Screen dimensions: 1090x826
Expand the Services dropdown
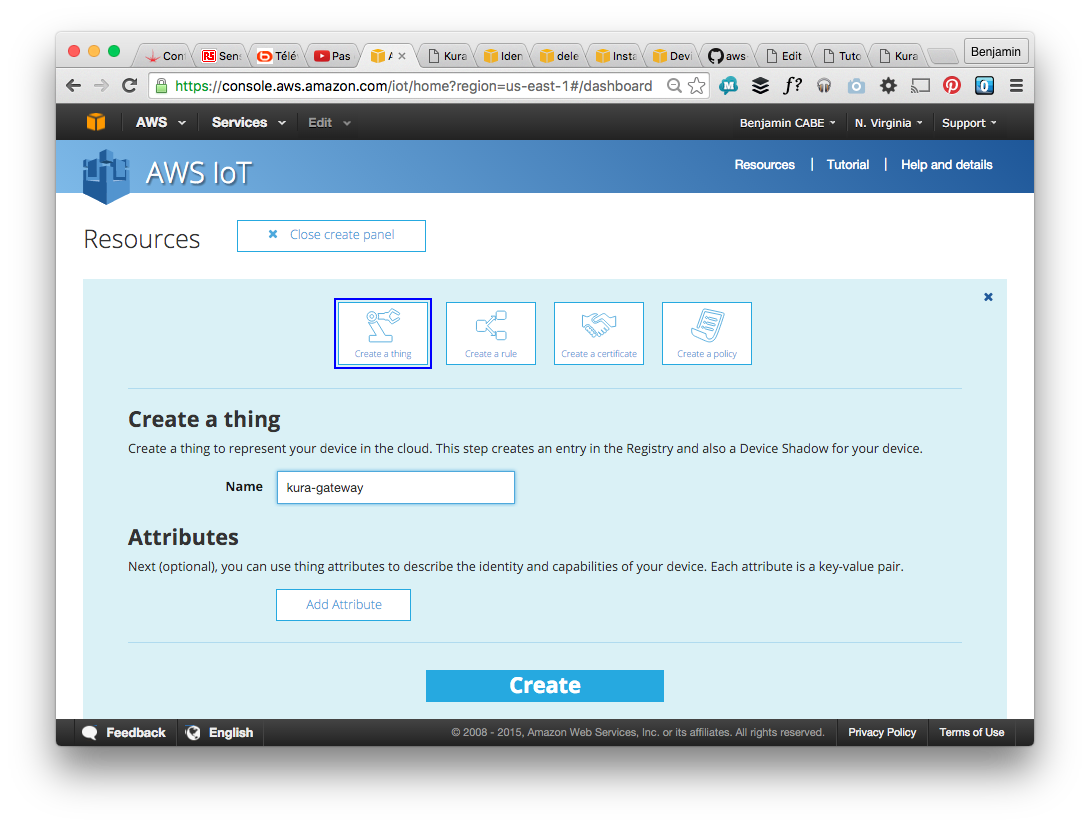(248, 123)
